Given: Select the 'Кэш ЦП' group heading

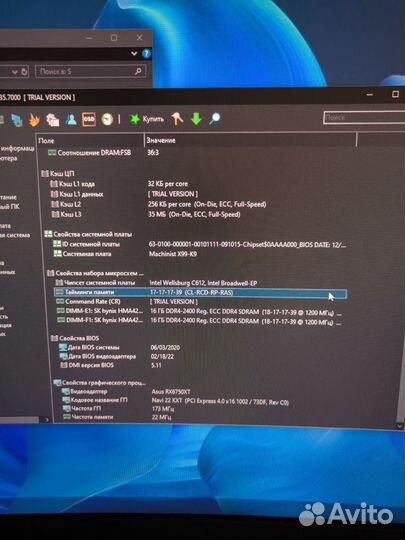Looking at the screenshot, I should 58,173.
